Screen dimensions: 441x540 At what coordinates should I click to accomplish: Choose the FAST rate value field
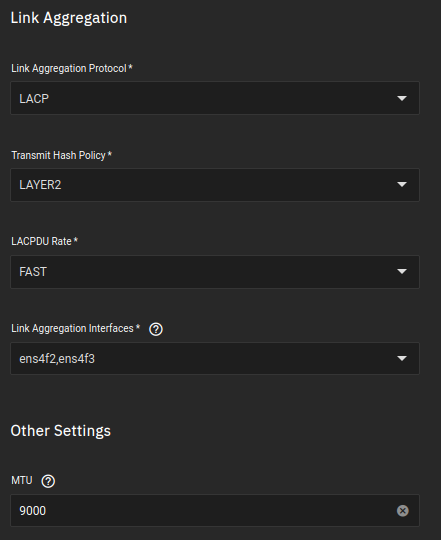click(215, 272)
